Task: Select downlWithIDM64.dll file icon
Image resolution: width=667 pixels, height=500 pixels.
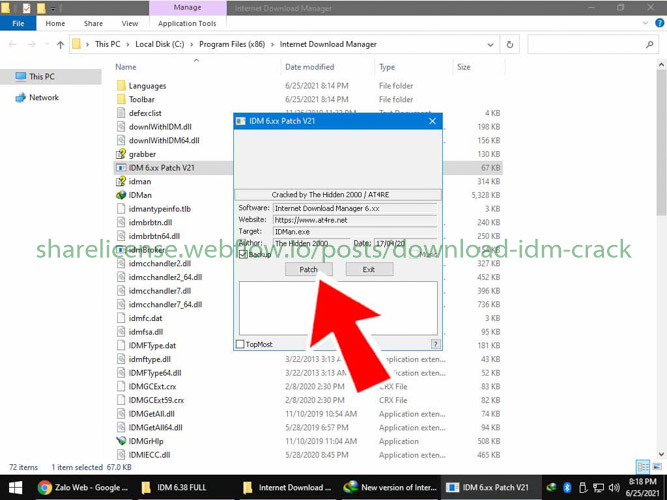Action: click(x=121, y=140)
